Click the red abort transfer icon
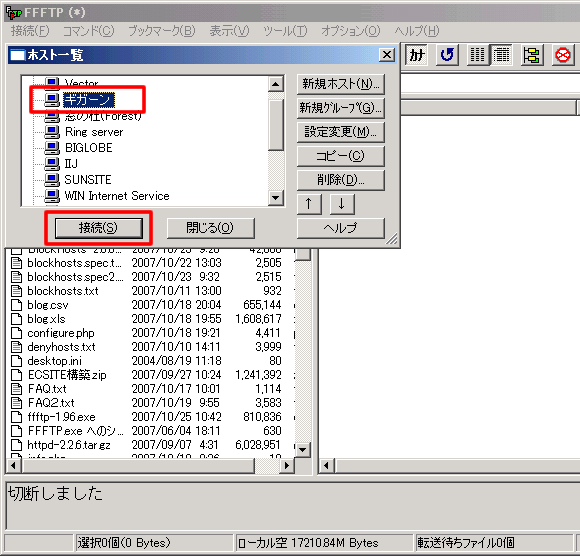This screenshot has width=580, height=556. point(563,55)
